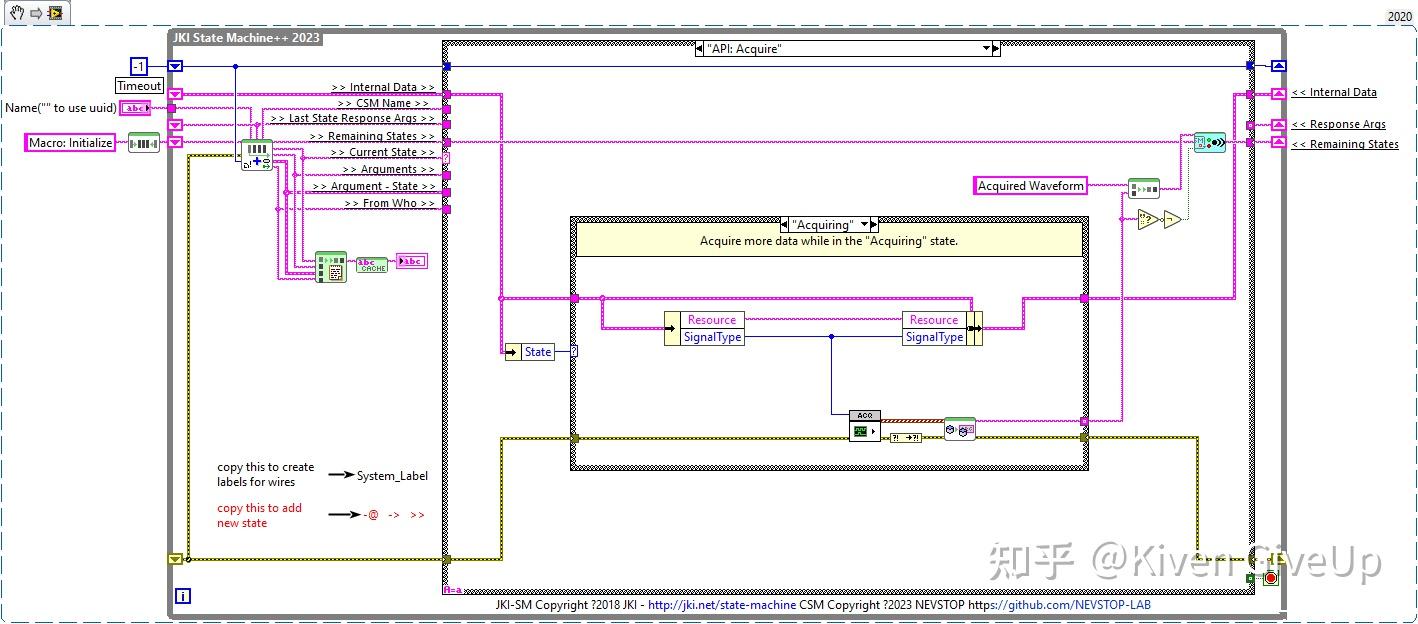This screenshot has width=1418, height=624.
Task: Select the build-state node beside Macro: Initialize
Action: coord(144,143)
